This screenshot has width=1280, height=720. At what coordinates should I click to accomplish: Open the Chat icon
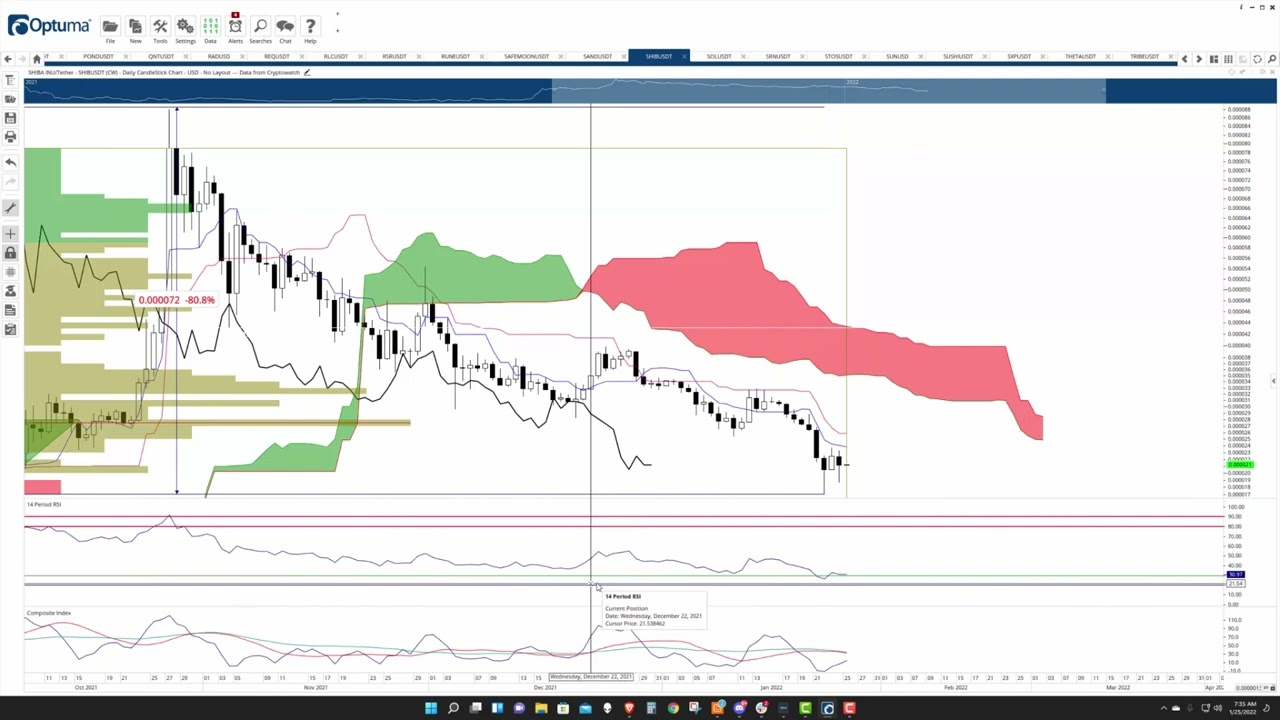tap(285, 26)
